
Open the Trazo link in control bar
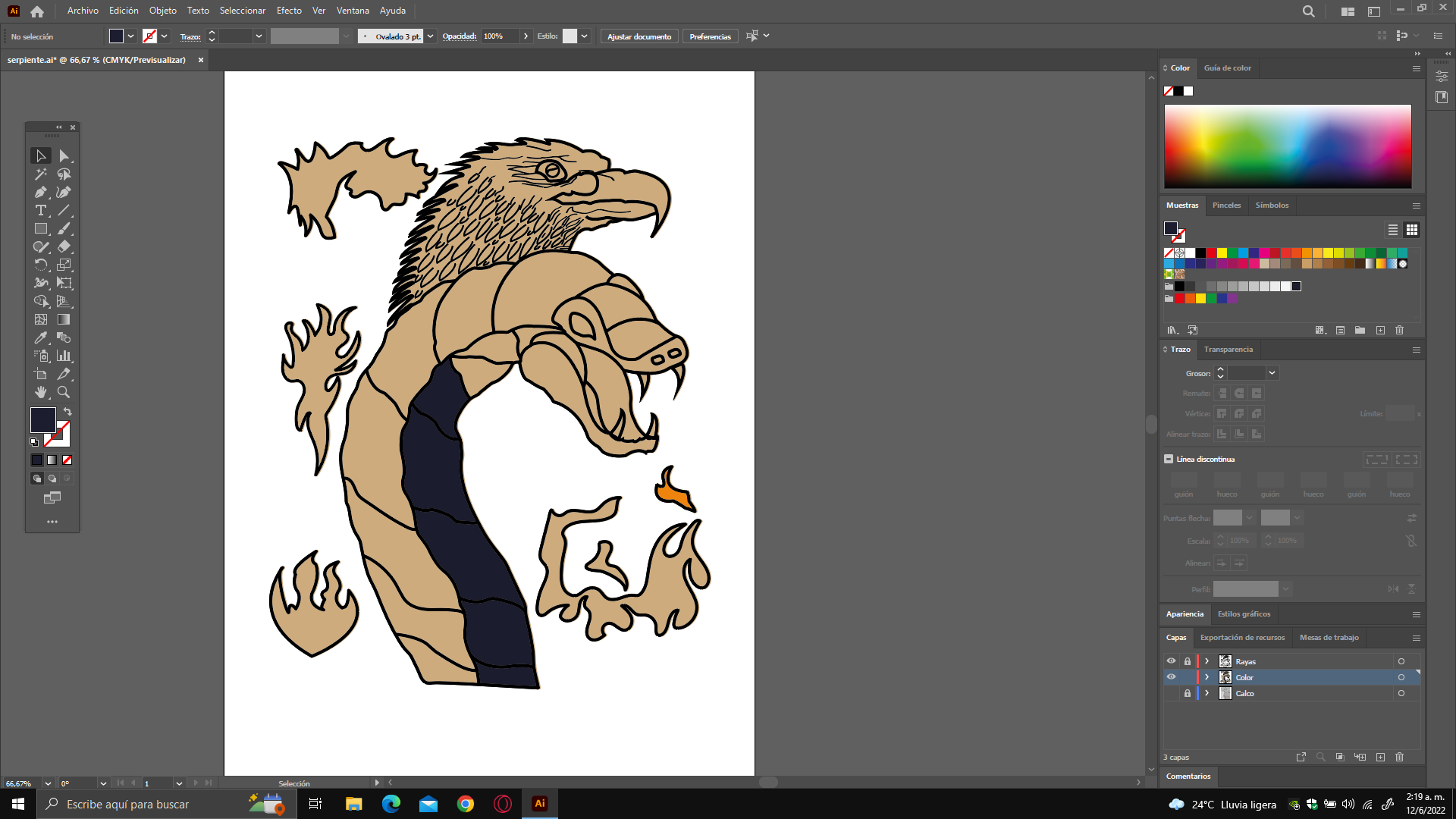[190, 36]
